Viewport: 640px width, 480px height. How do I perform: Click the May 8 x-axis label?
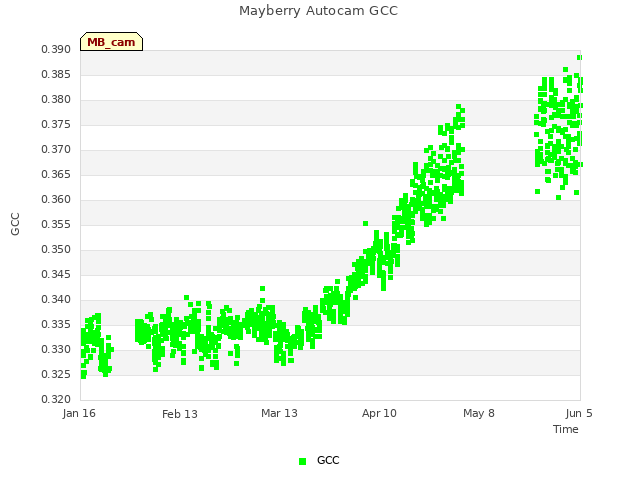point(479,413)
